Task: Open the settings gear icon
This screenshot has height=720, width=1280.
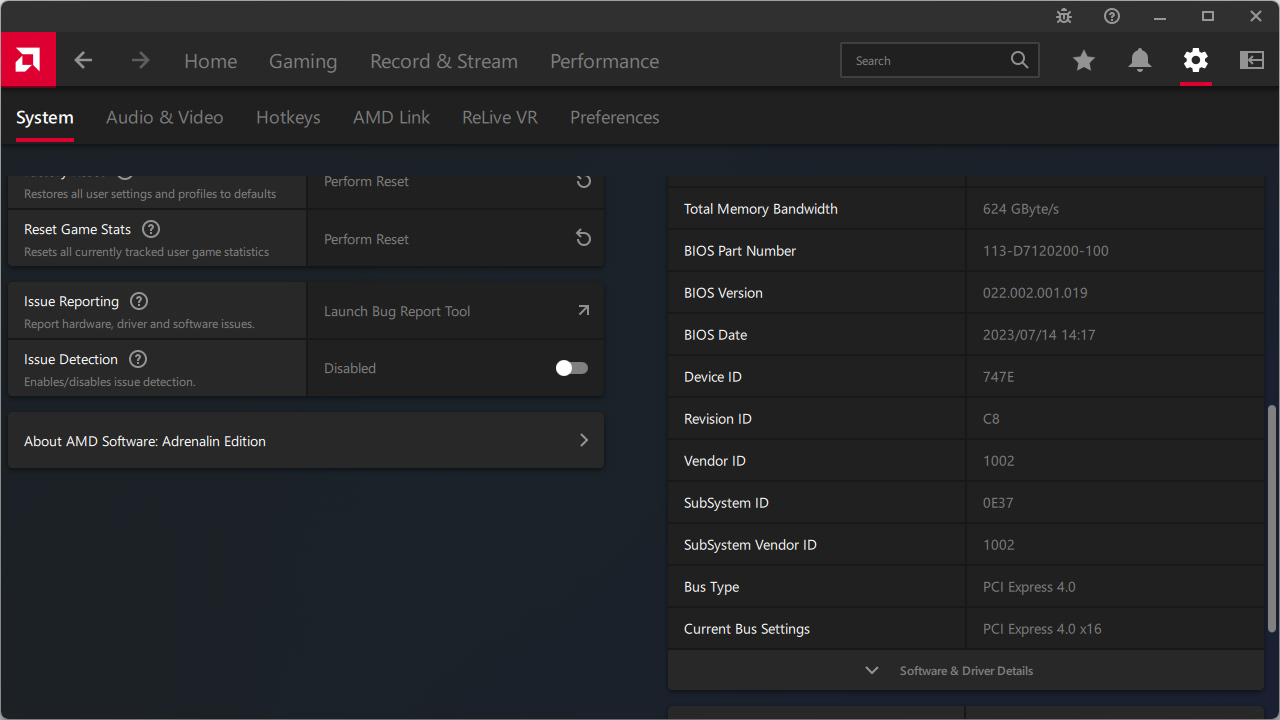Action: [x=1196, y=61]
